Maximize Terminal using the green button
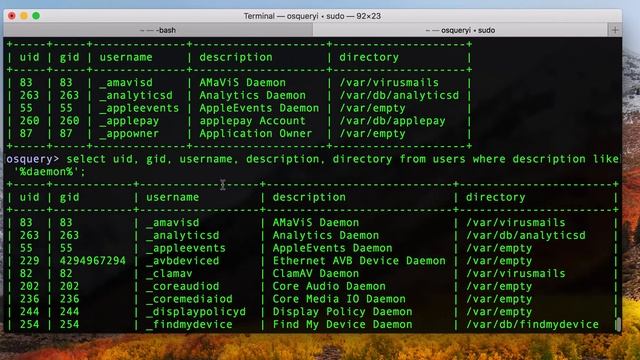This screenshot has height=360, width=640. pyautogui.click(x=36, y=16)
